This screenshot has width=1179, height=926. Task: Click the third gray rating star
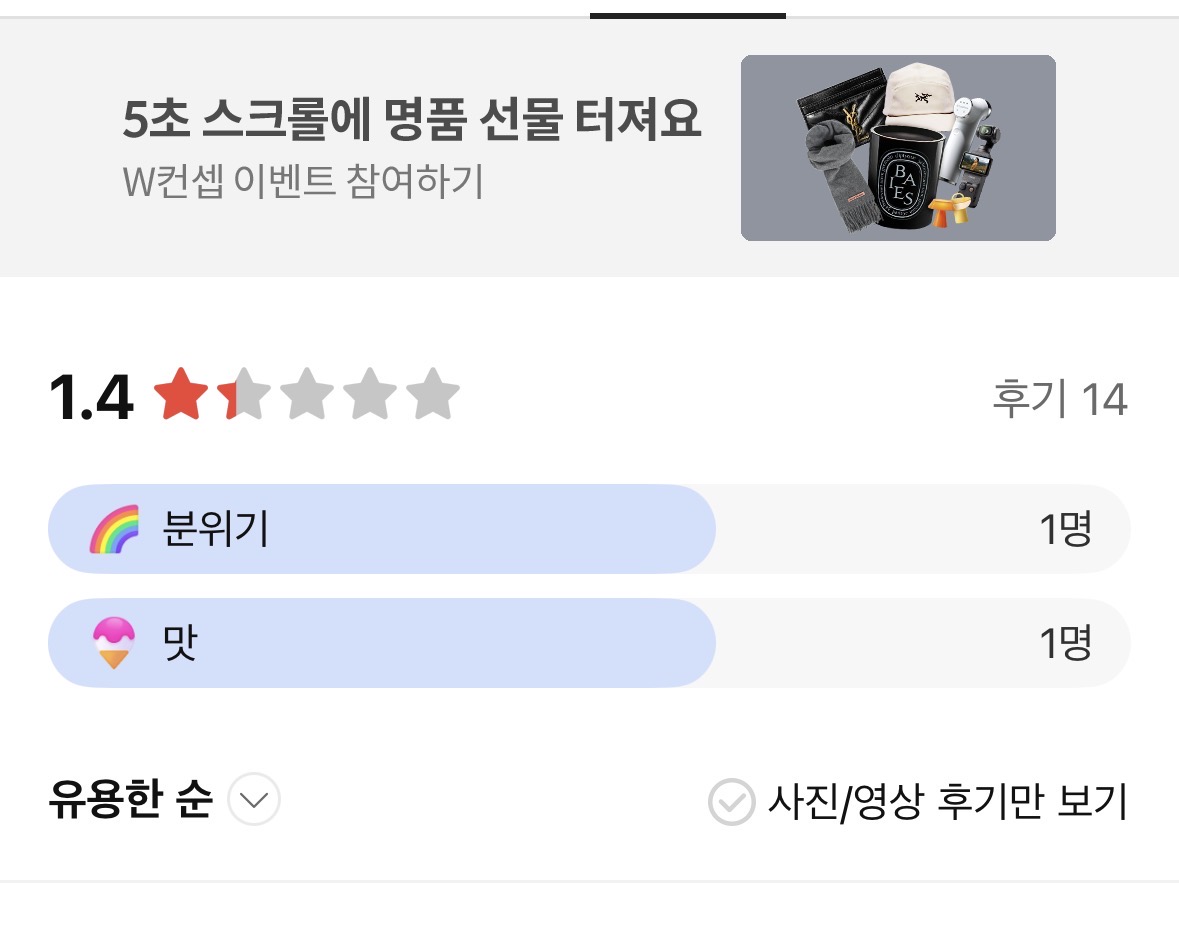pos(306,395)
